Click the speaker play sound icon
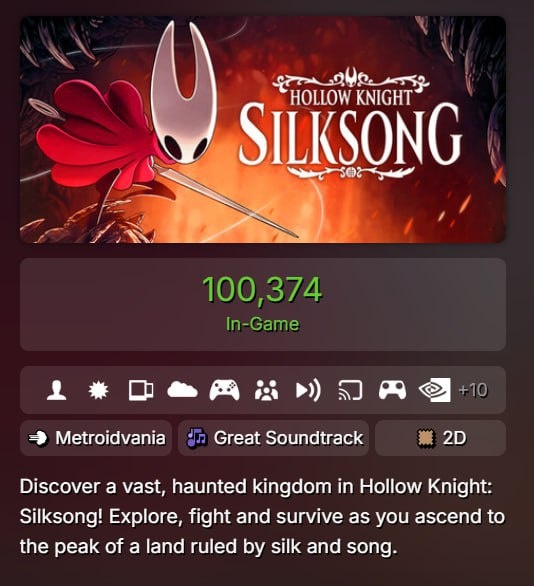 pos(308,390)
